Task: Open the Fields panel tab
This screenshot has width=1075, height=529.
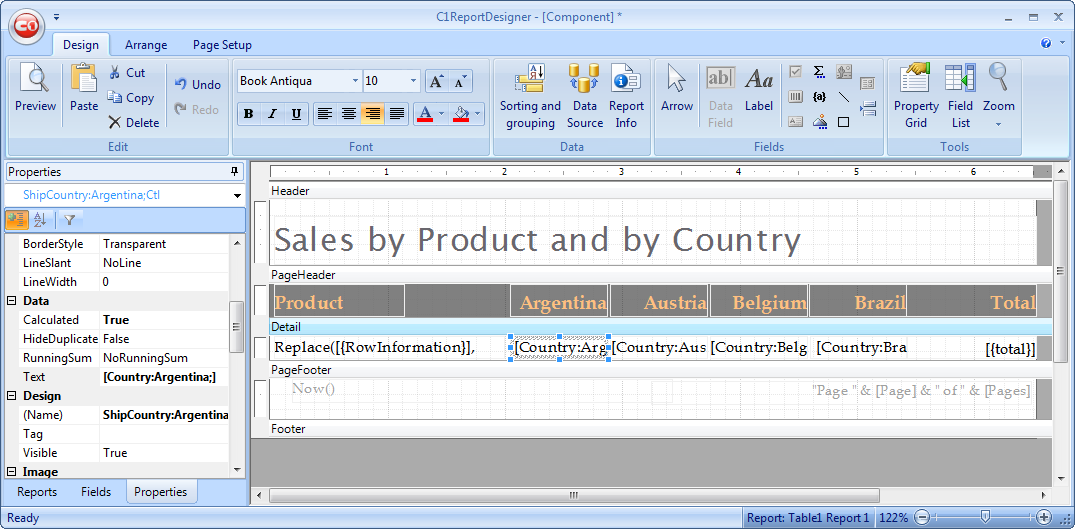Action: [96, 492]
